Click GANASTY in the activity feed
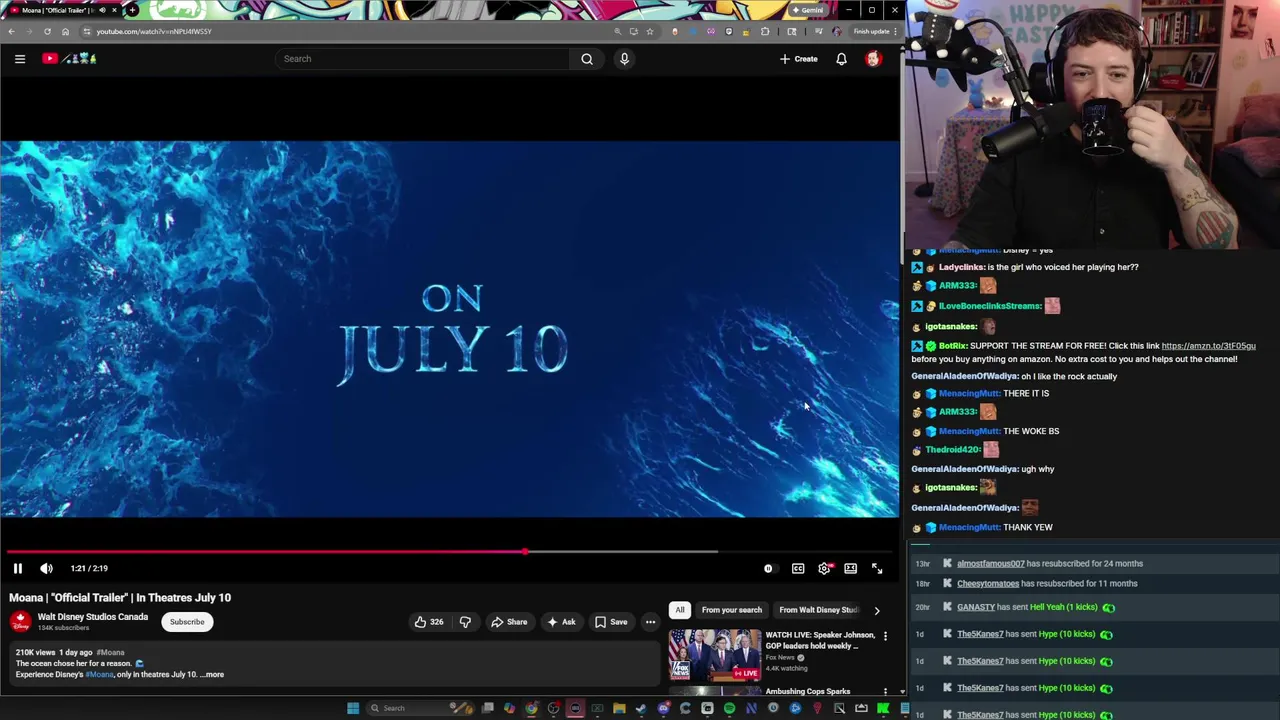The height and width of the screenshot is (720, 1280). click(x=976, y=607)
